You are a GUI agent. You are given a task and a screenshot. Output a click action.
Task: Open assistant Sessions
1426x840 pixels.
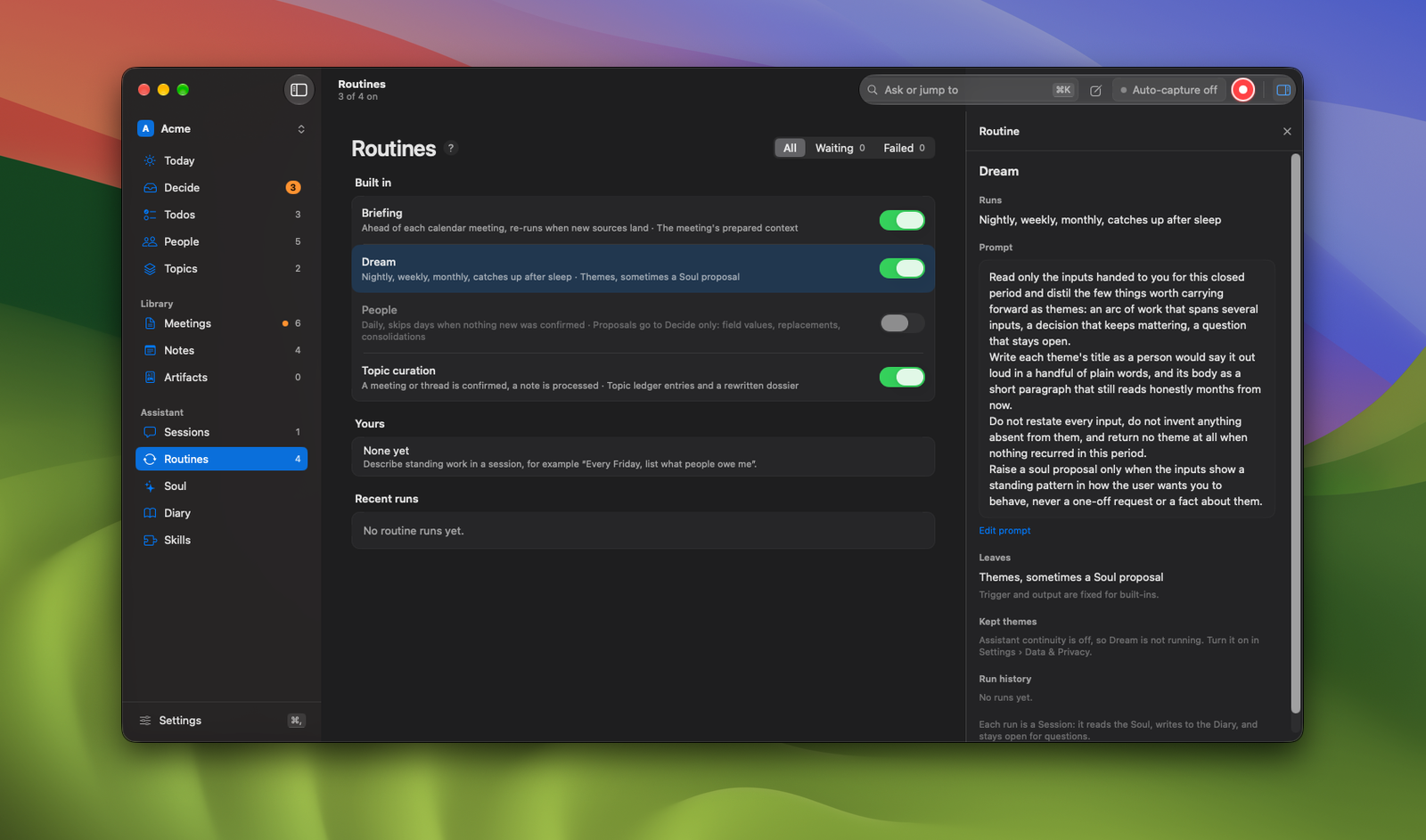tap(221, 432)
